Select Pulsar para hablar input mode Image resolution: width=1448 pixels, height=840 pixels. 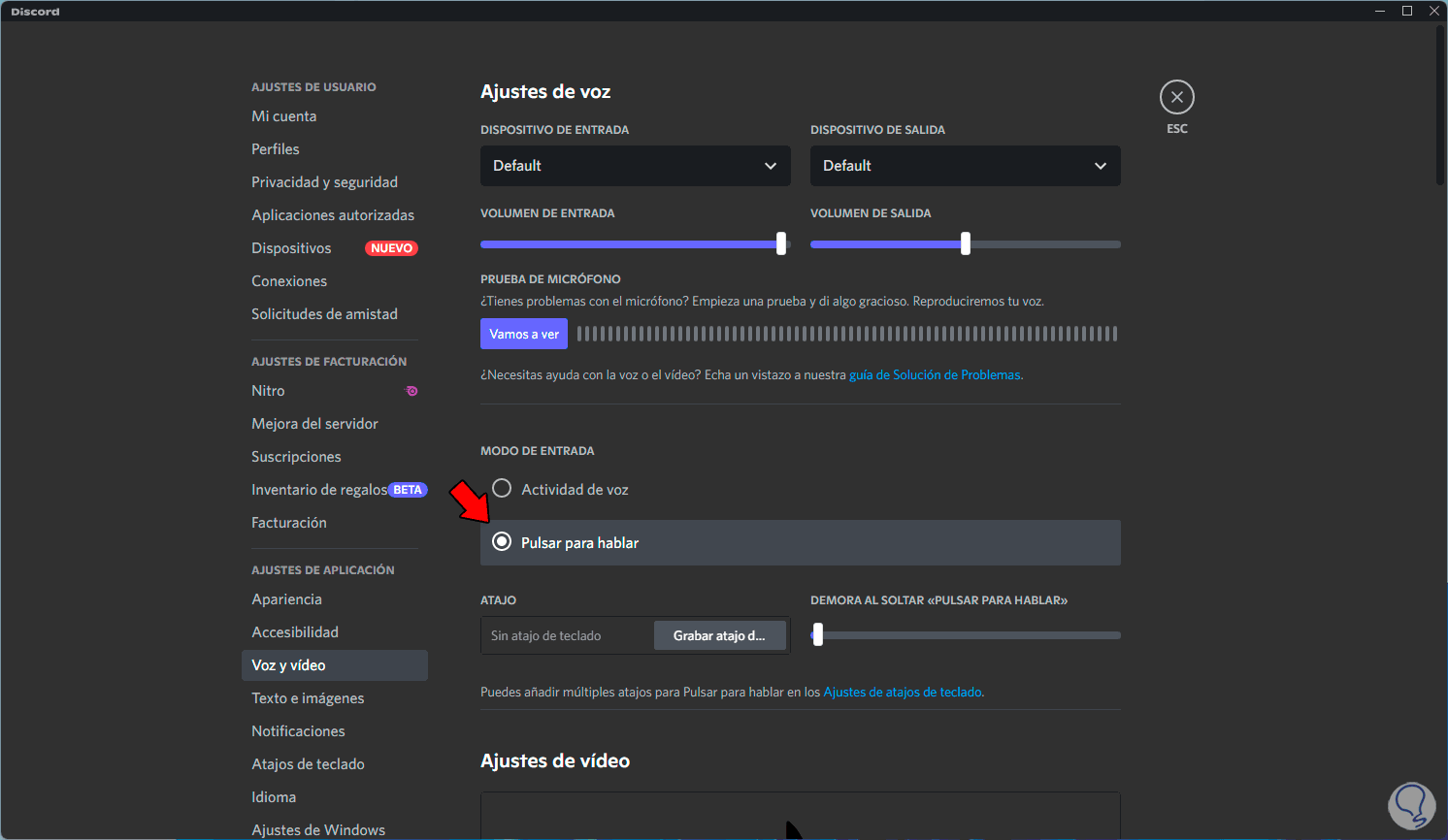[x=801, y=542]
